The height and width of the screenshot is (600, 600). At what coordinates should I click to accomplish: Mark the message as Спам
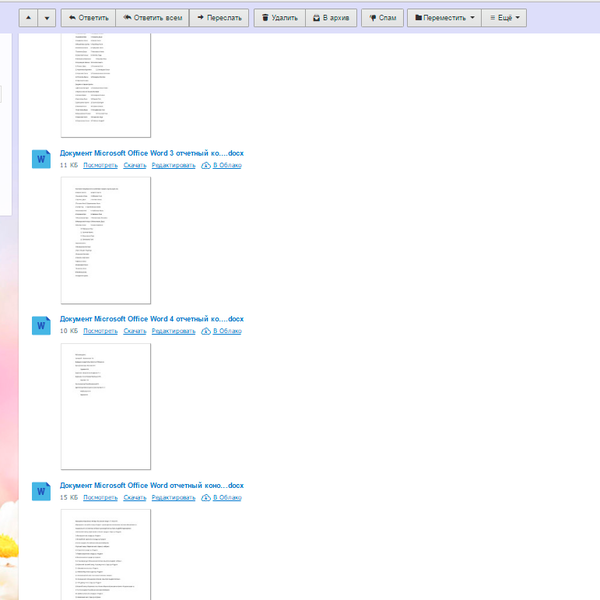pyautogui.click(x=381, y=18)
